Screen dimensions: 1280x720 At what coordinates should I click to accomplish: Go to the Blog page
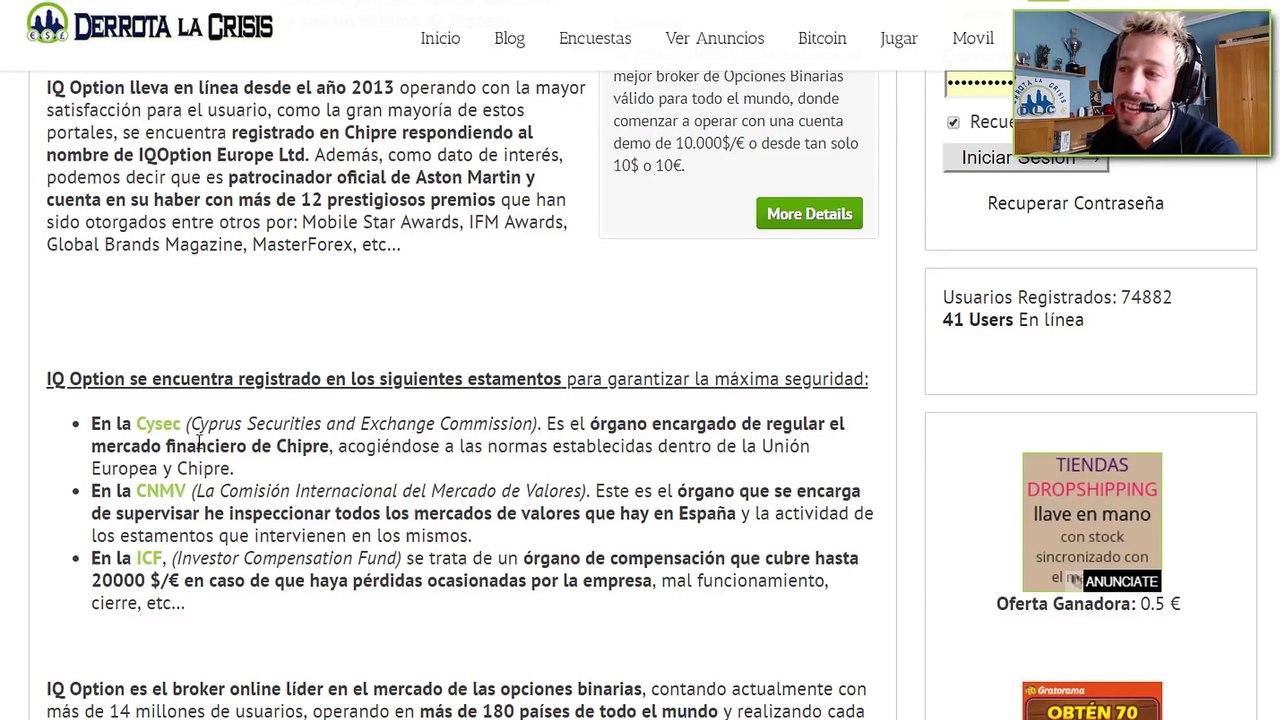click(x=509, y=38)
